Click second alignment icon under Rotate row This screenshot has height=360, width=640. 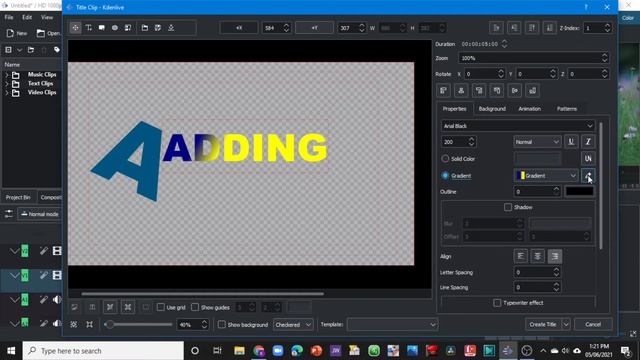(461, 91)
